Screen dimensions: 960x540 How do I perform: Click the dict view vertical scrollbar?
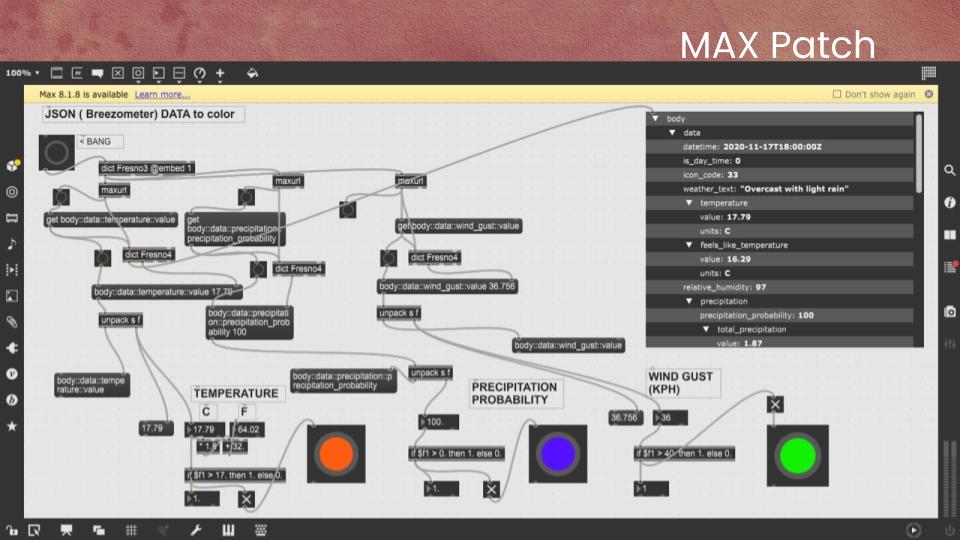point(918,153)
